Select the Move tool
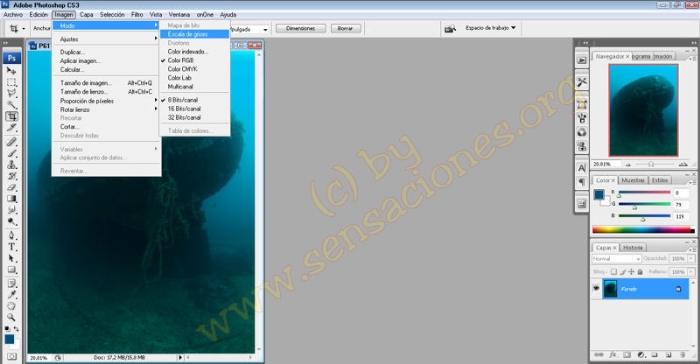 12,71
